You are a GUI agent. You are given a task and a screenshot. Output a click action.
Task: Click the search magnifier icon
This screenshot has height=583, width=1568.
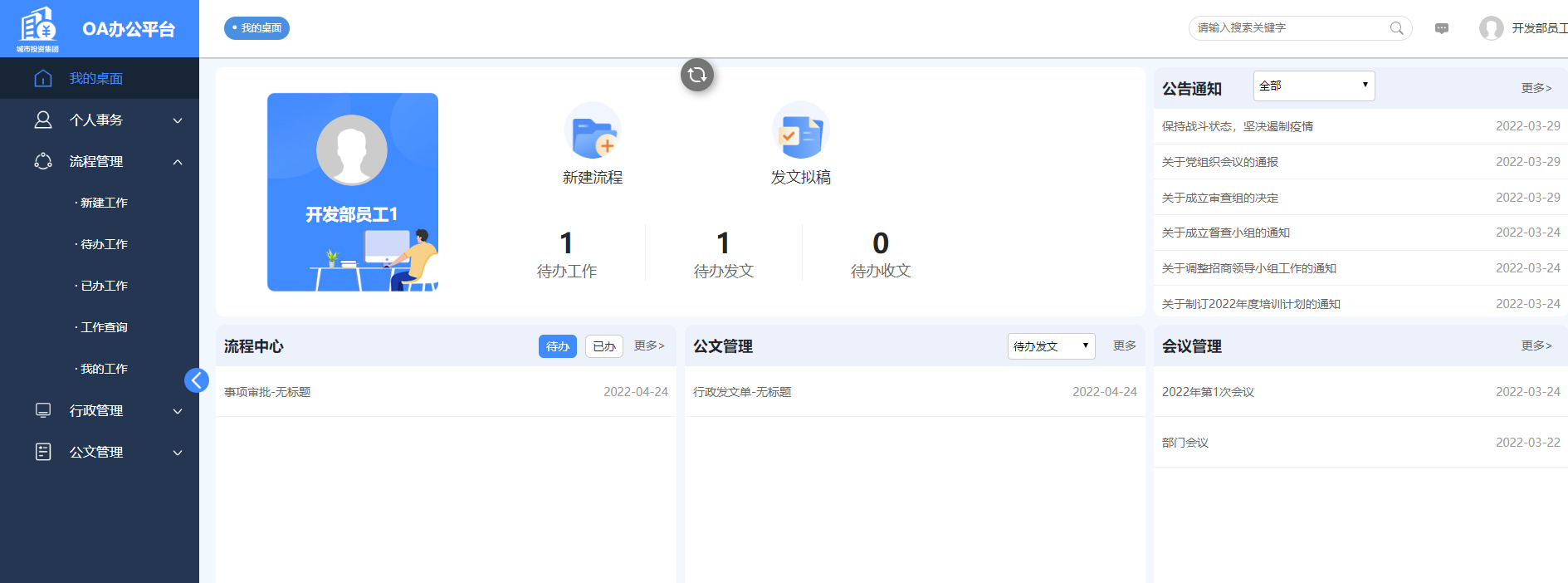[x=1397, y=28]
